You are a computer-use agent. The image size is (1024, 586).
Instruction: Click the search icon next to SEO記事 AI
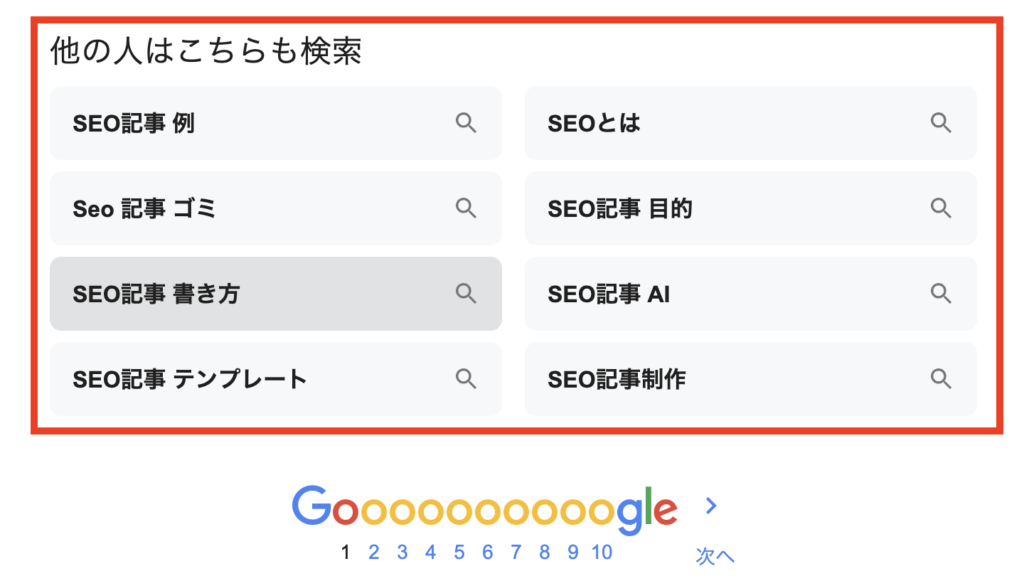[941, 293]
